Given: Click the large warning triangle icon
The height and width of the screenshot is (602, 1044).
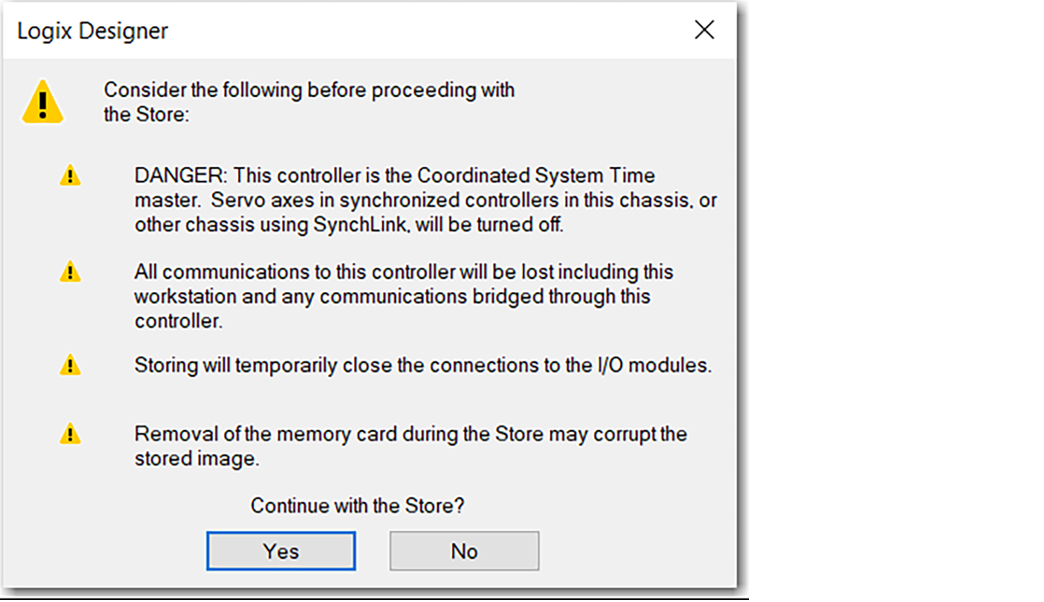Looking at the screenshot, I should [43, 103].
